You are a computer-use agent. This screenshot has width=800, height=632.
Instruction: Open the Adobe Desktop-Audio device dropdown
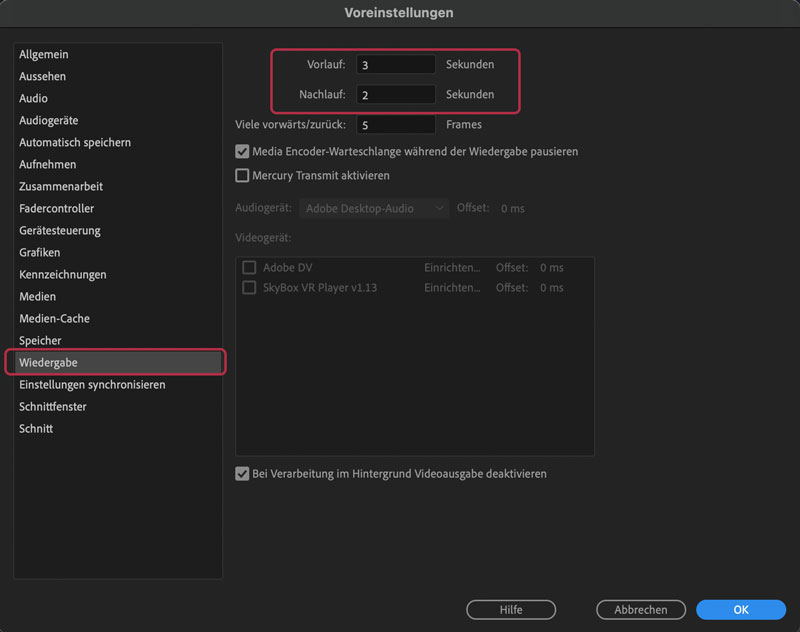pos(375,209)
